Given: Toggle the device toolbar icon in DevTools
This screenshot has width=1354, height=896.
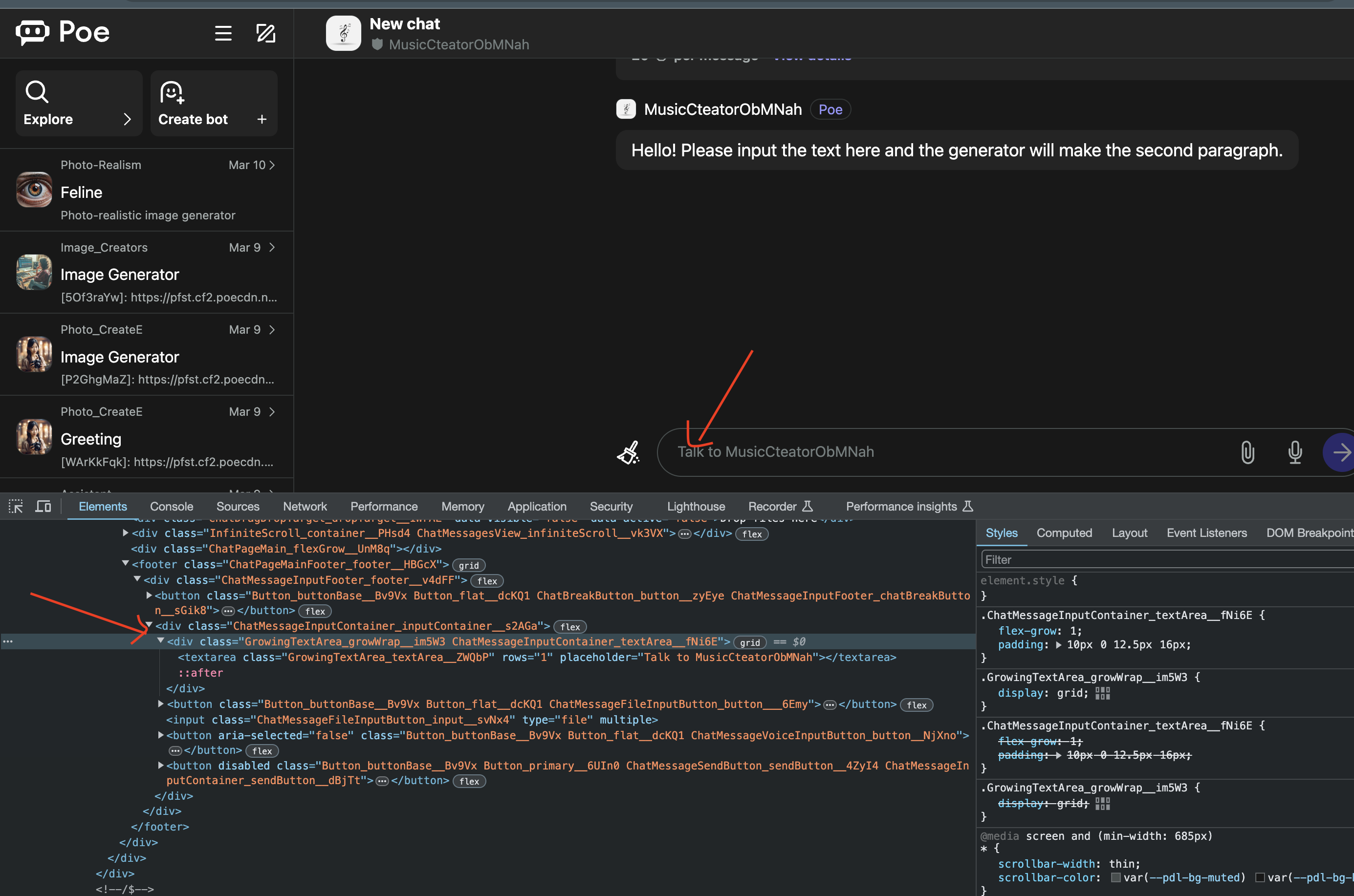Looking at the screenshot, I should pos(44,506).
